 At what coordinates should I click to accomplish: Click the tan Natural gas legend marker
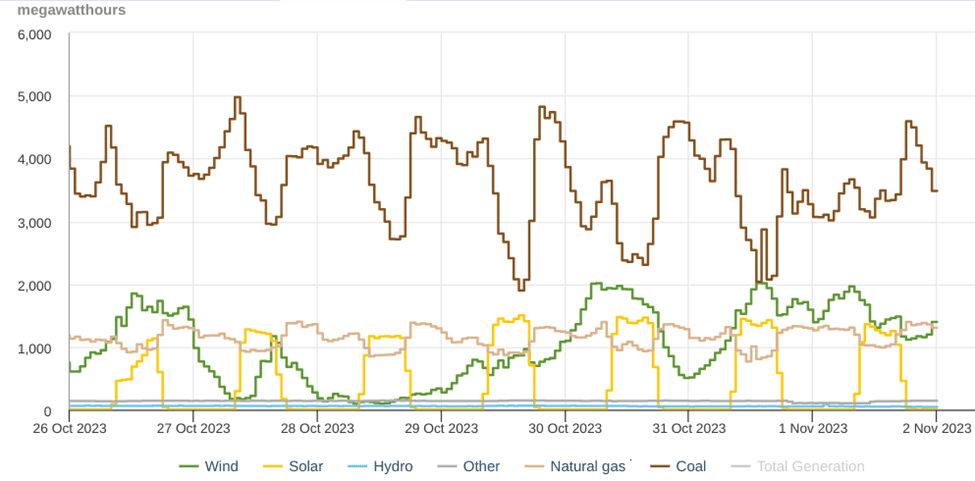click(535, 466)
